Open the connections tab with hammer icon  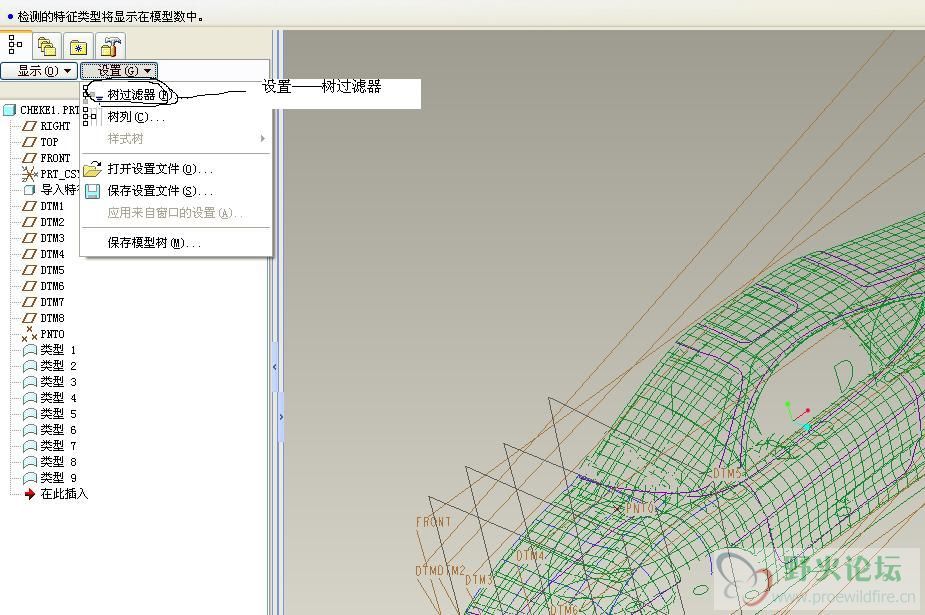[110, 46]
